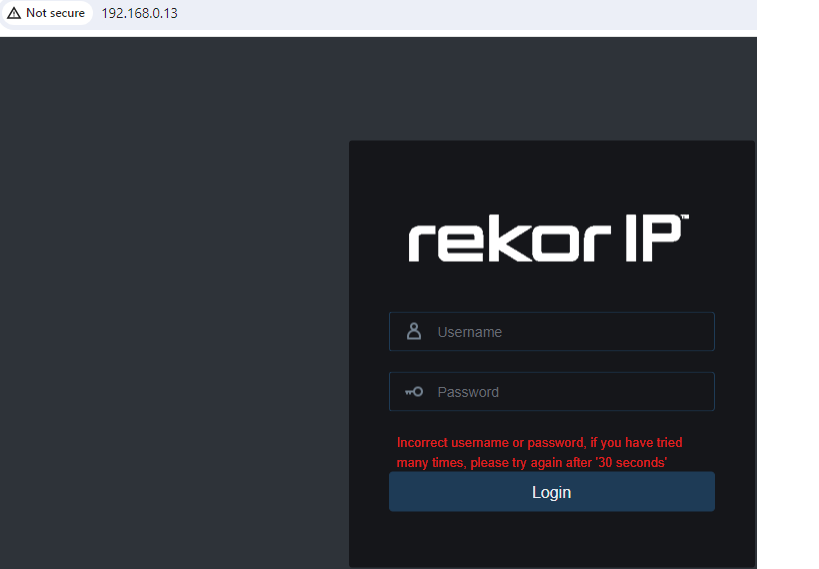Click the user silhouette icon beside Username
Viewport: 819px width, 569px height.
pos(414,331)
